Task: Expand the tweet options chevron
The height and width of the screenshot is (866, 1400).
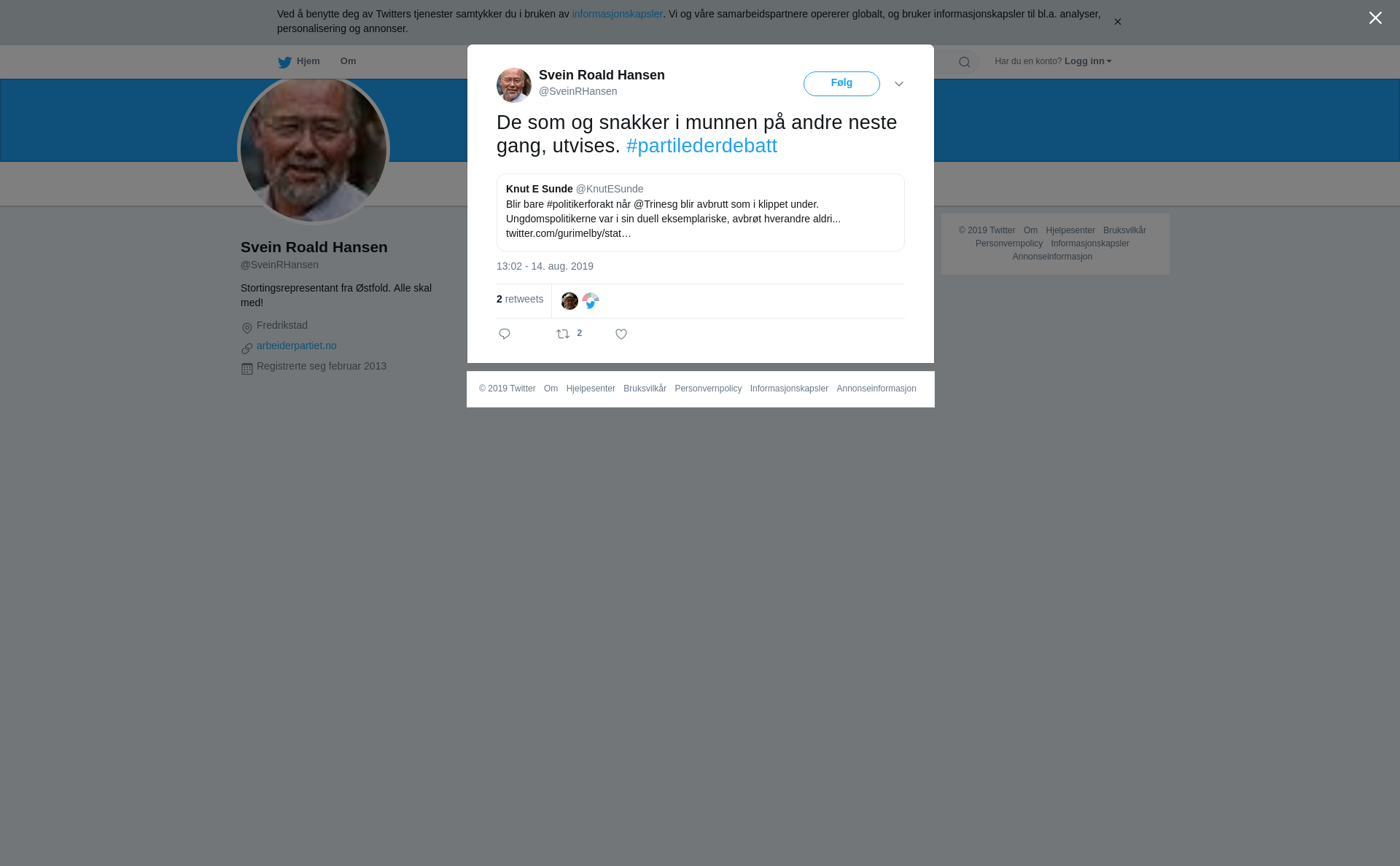Action: coord(899,85)
